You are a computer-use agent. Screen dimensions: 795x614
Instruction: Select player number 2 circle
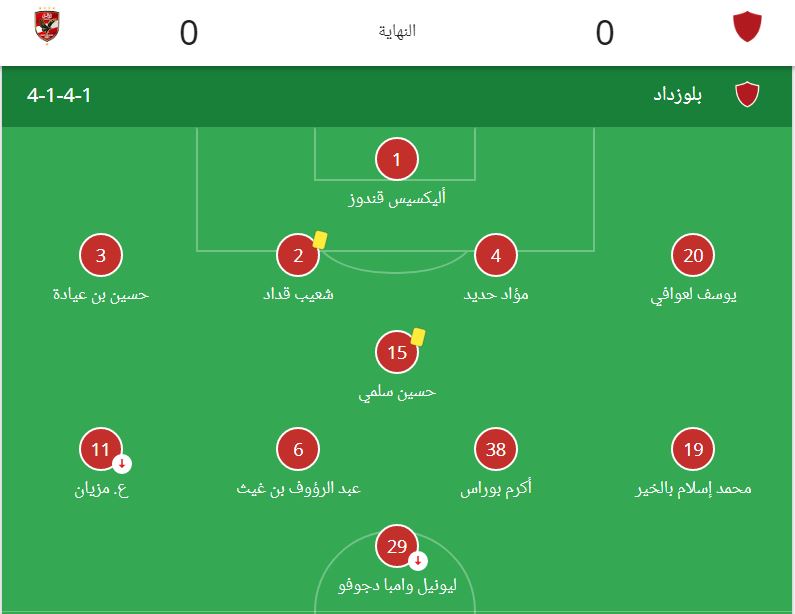pos(298,256)
